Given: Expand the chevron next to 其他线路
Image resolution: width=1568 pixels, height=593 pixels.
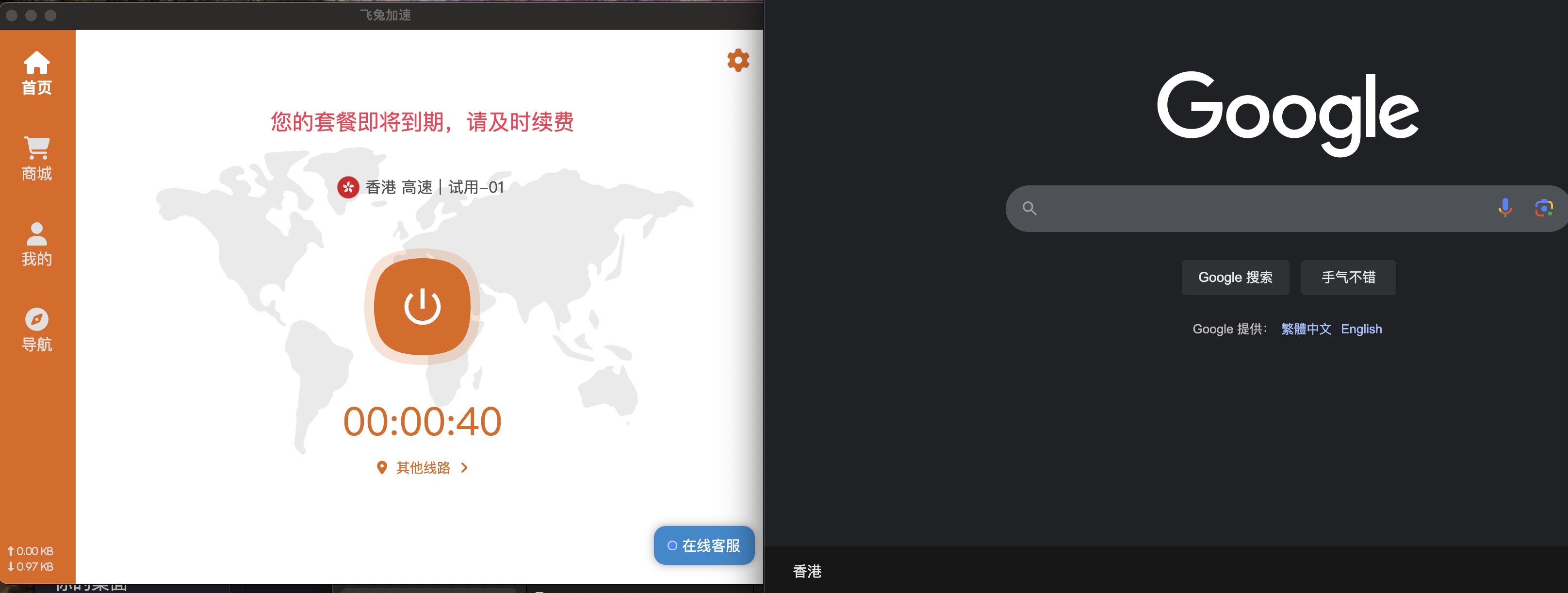Looking at the screenshot, I should [464, 468].
